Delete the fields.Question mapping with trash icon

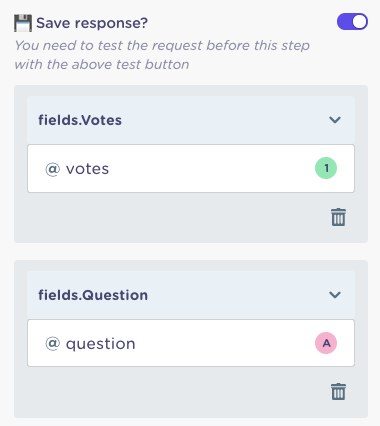coord(338,391)
